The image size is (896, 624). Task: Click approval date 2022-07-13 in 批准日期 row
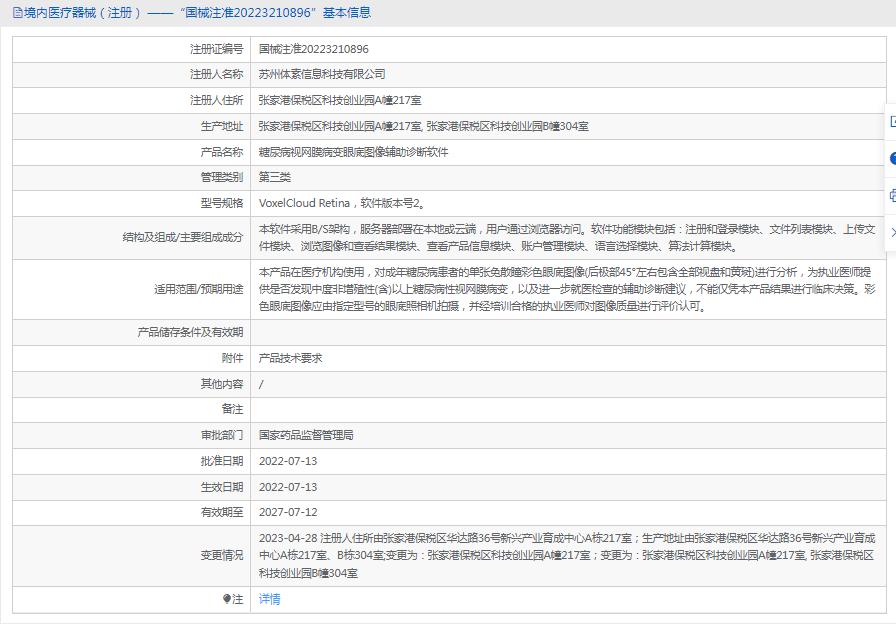[x=288, y=461]
